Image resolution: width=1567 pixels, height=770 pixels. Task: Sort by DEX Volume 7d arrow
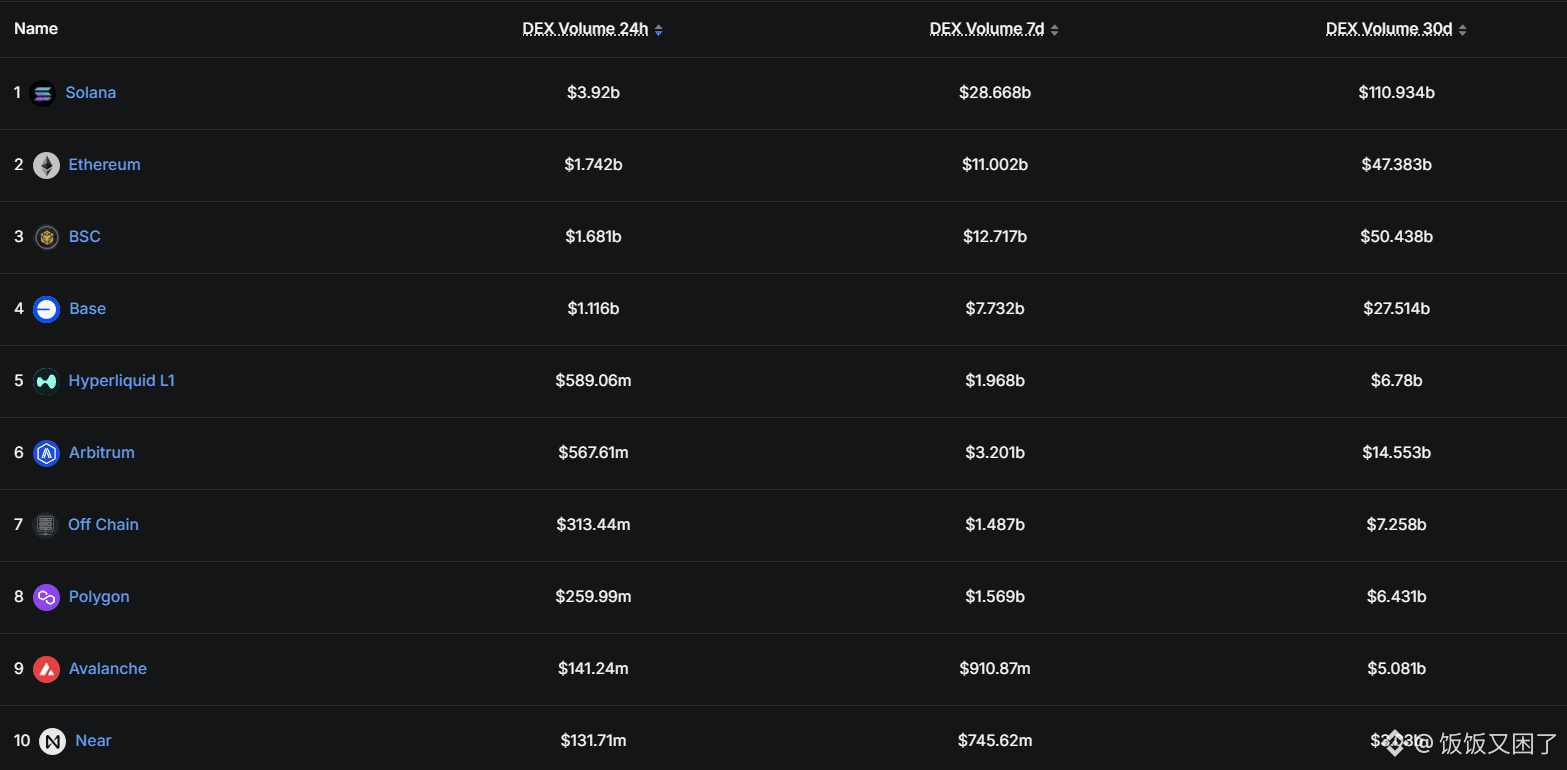[1054, 30]
